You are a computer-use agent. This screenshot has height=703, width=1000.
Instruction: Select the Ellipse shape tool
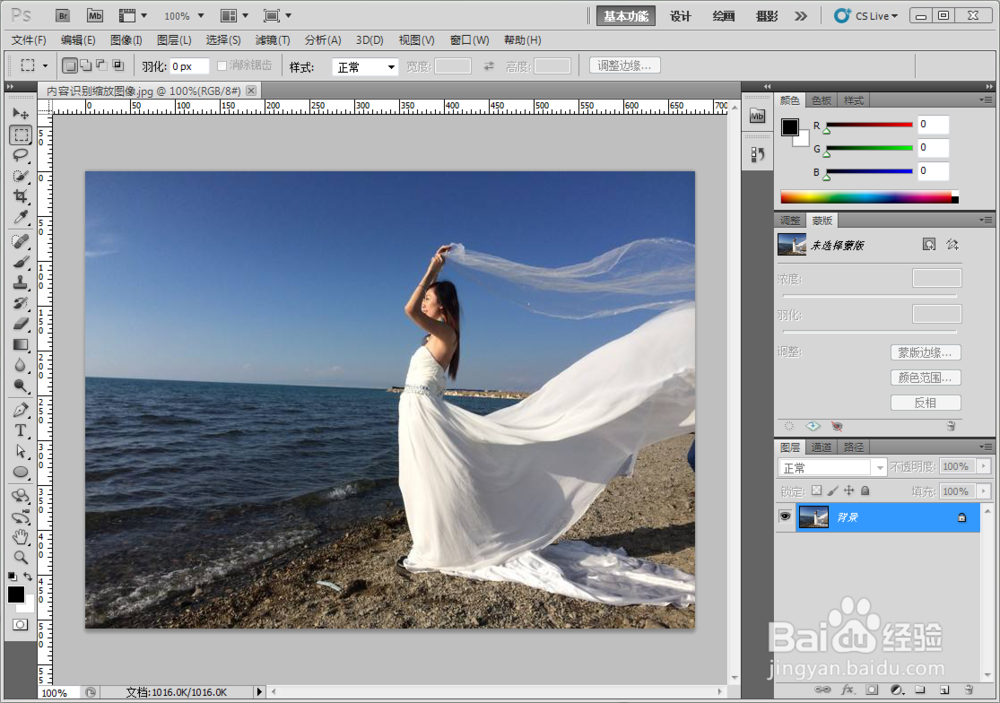(20, 472)
